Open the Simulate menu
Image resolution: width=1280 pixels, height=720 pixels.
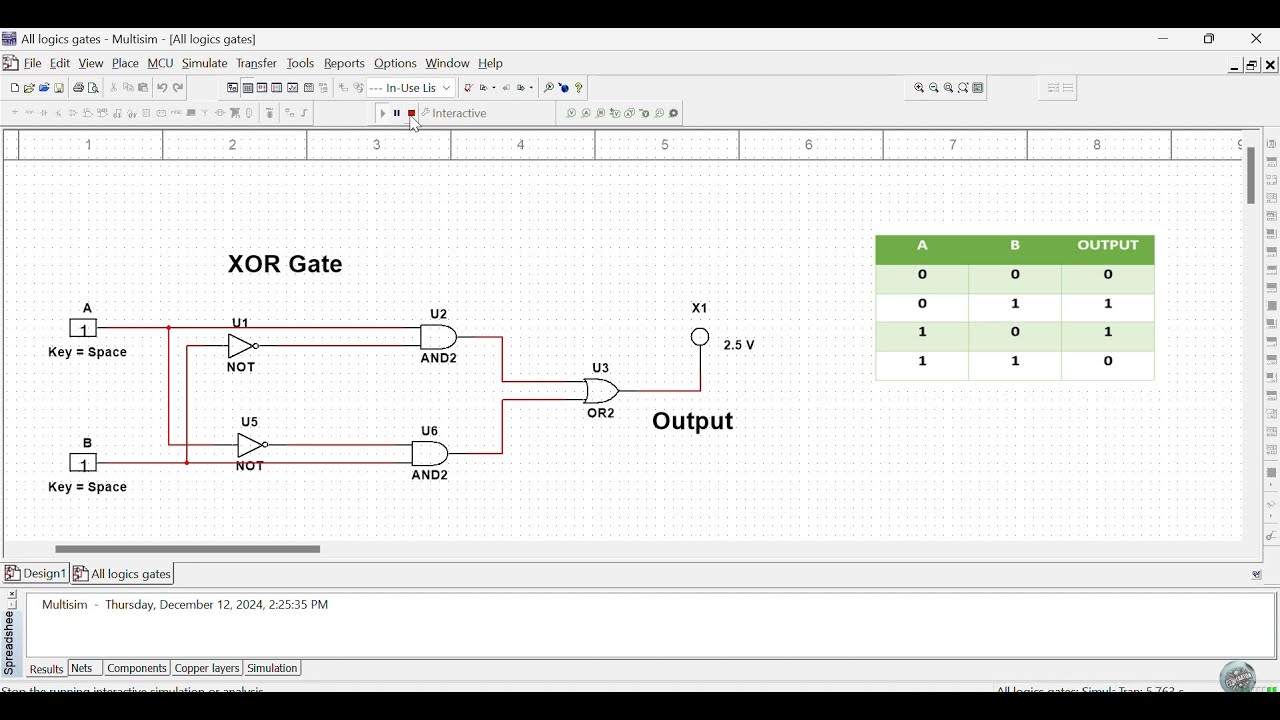pos(205,63)
